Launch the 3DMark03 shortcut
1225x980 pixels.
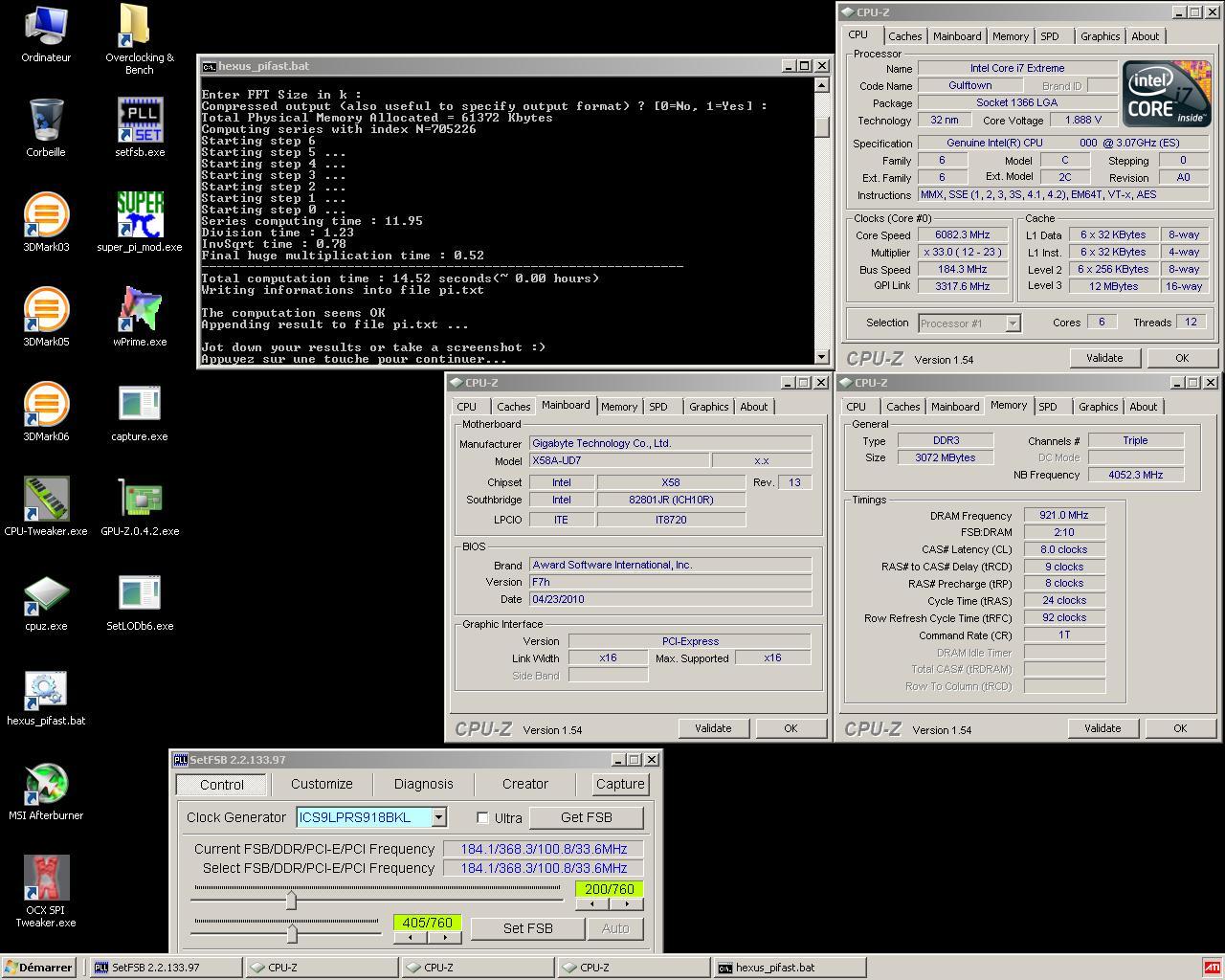click(46, 222)
